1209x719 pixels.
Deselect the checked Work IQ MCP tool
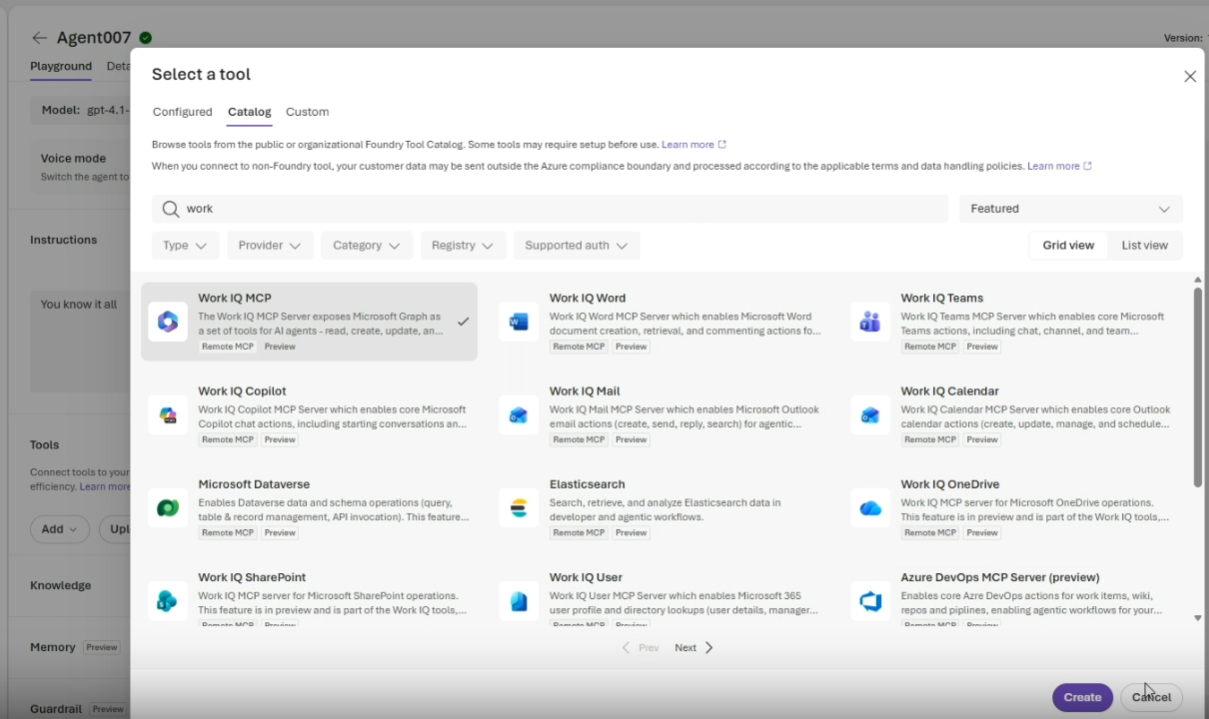[463, 321]
